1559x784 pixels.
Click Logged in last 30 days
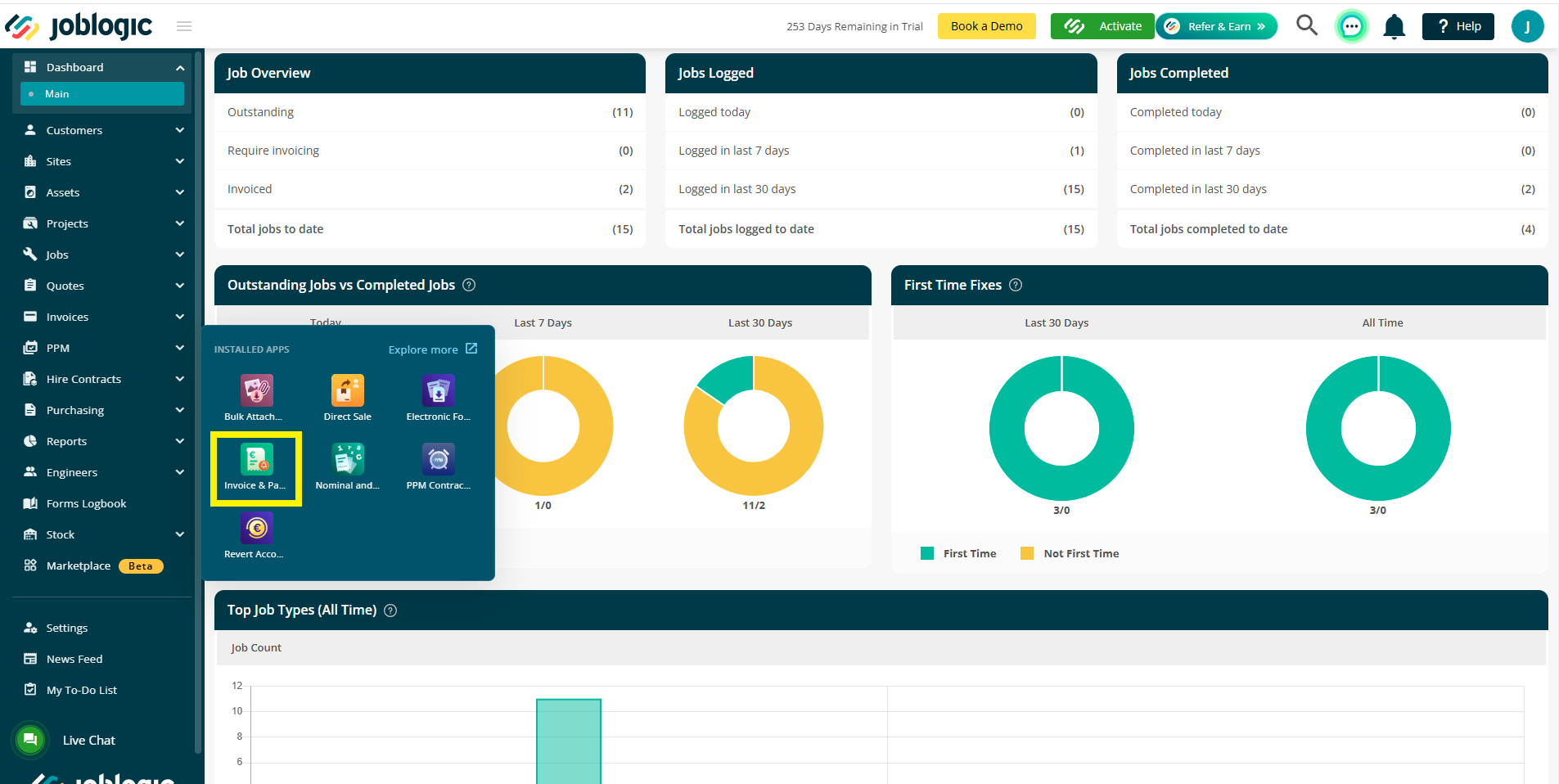pyautogui.click(x=881, y=189)
